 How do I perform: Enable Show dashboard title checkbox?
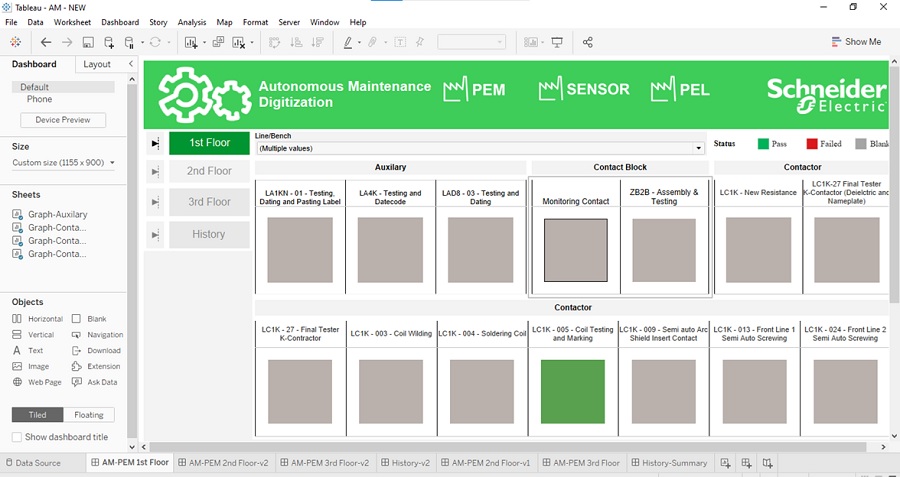tap(17, 437)
